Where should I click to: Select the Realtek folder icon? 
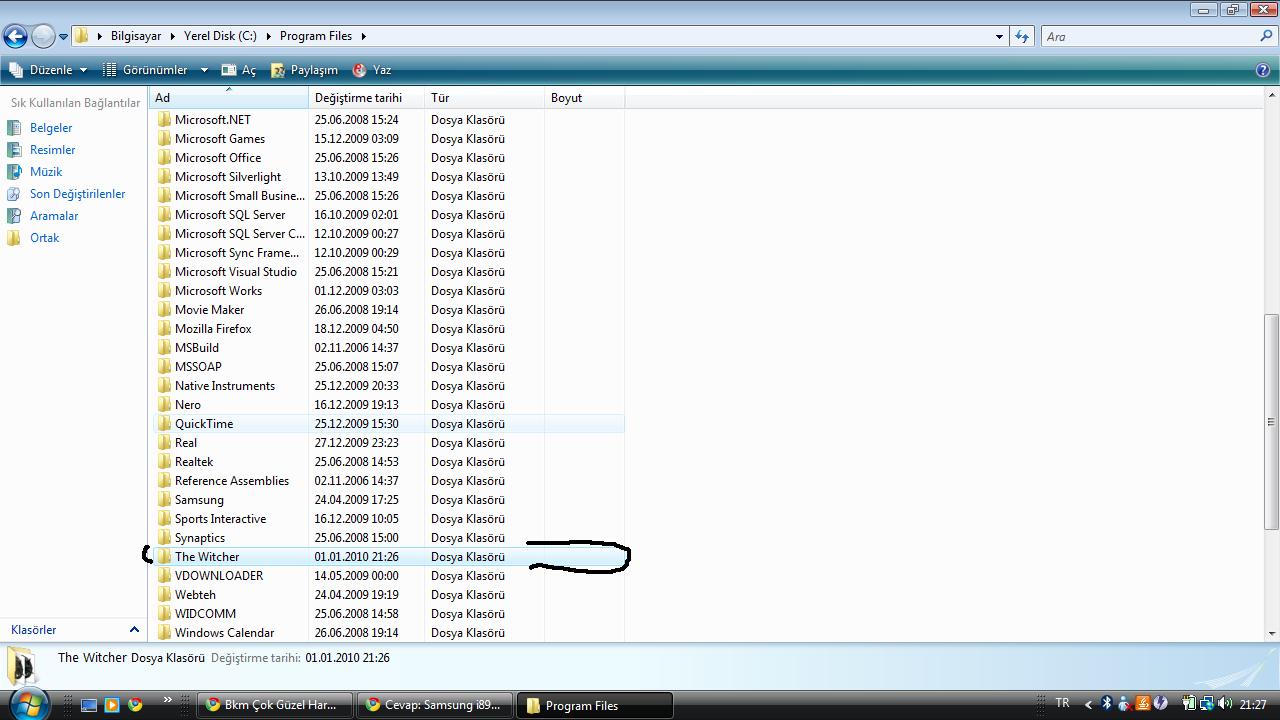(165, 462)
